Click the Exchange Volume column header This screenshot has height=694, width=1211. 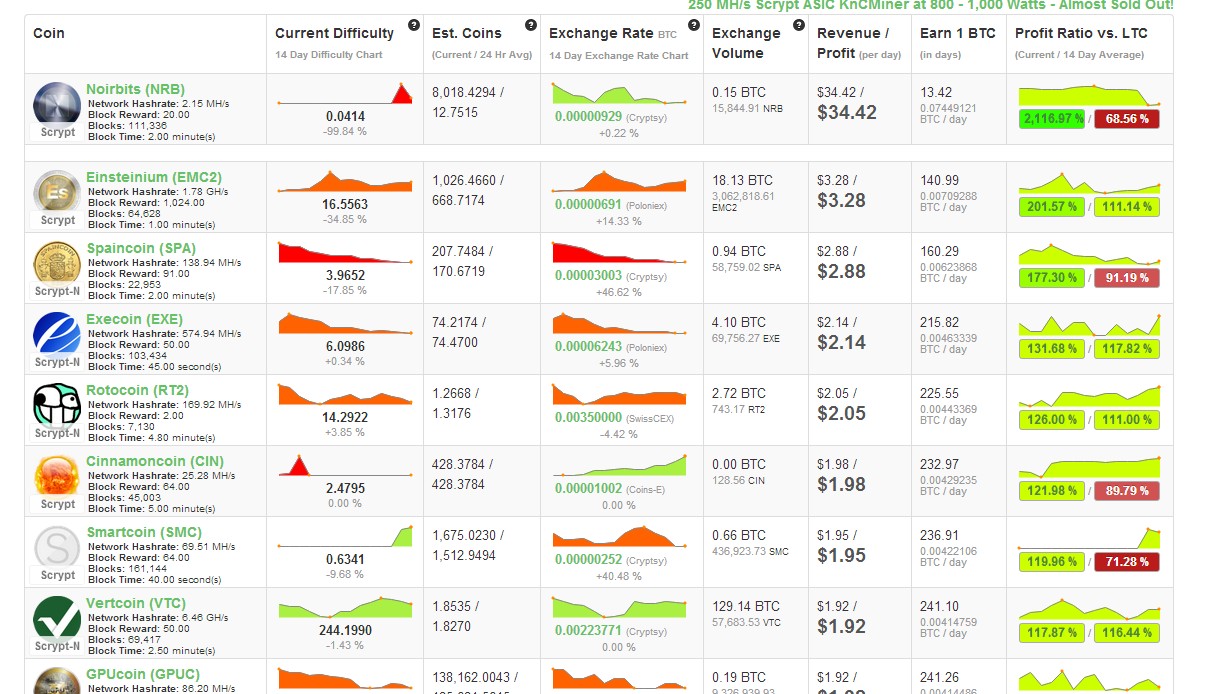click(x=746, y=43)
